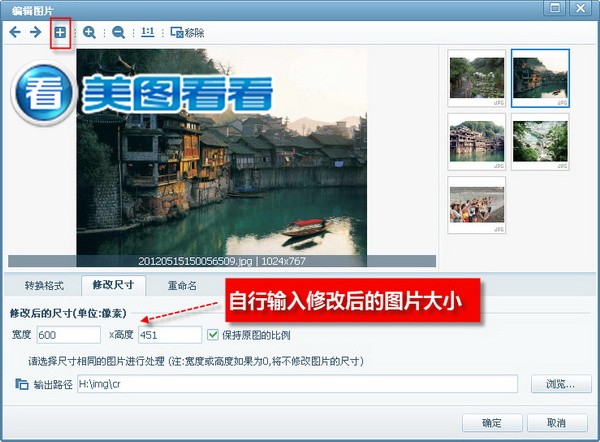Close the 编辑图片 dialog window
Viewport: 600px width, 442px height.
point(580,8)
